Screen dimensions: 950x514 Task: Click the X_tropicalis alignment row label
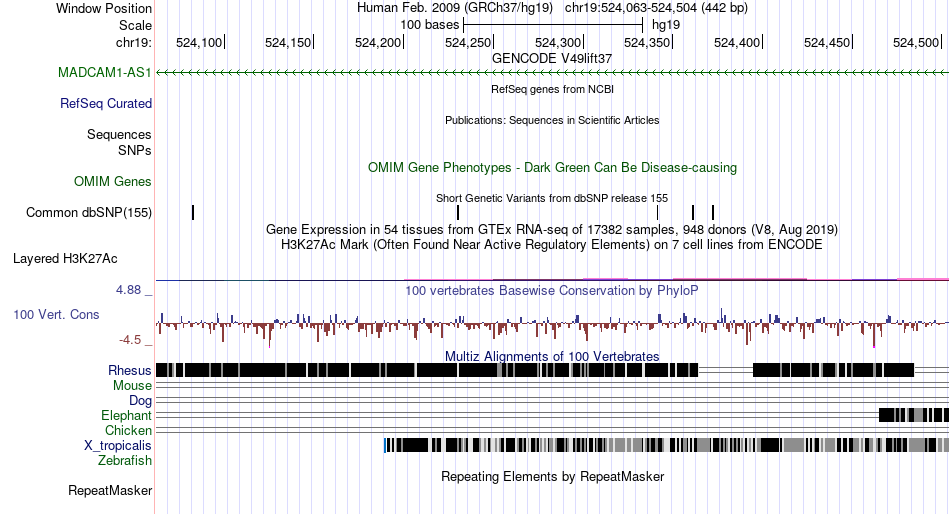click(117, 446)
